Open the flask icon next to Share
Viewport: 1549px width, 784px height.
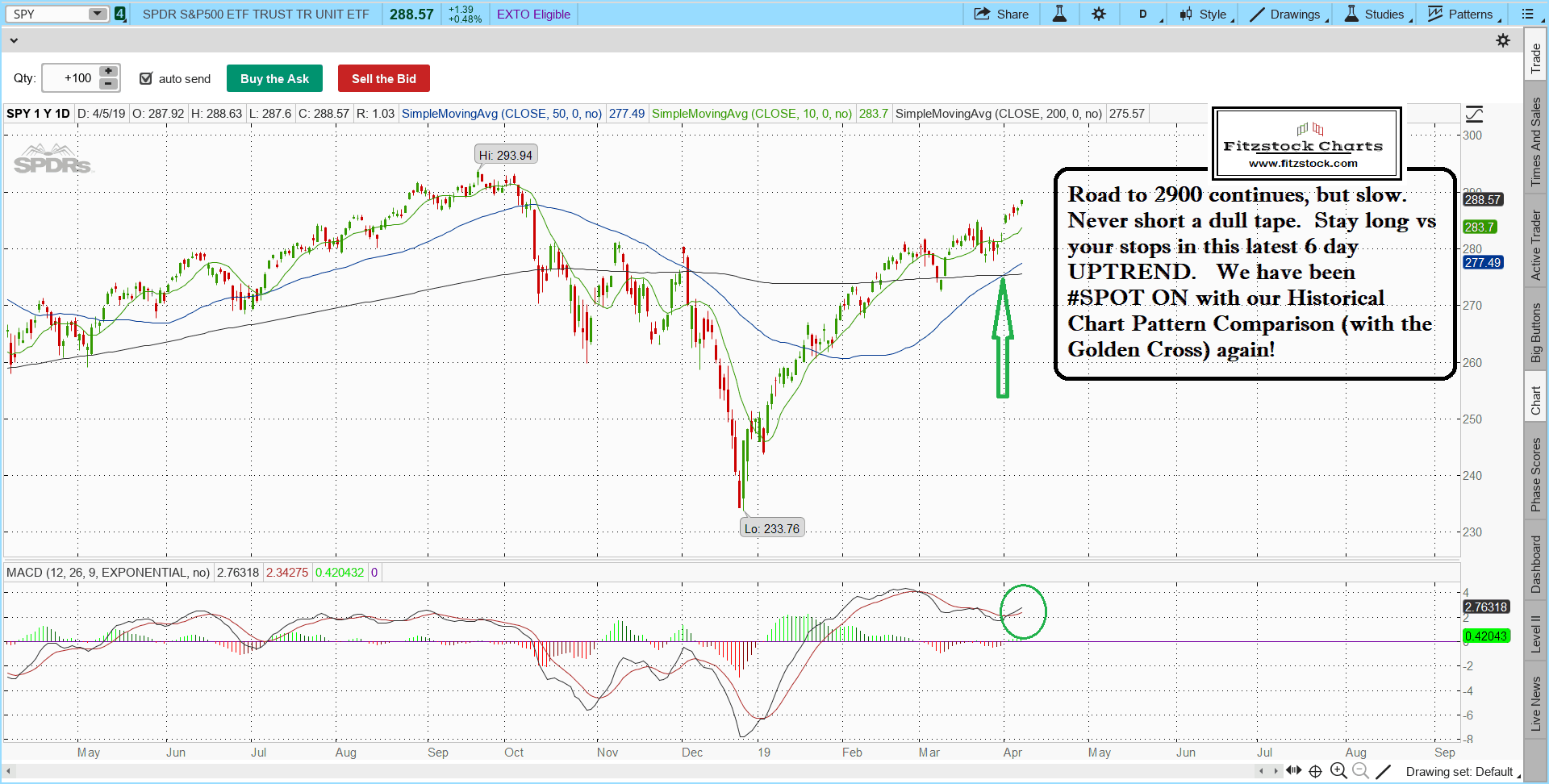click(x=1059, y=15)
